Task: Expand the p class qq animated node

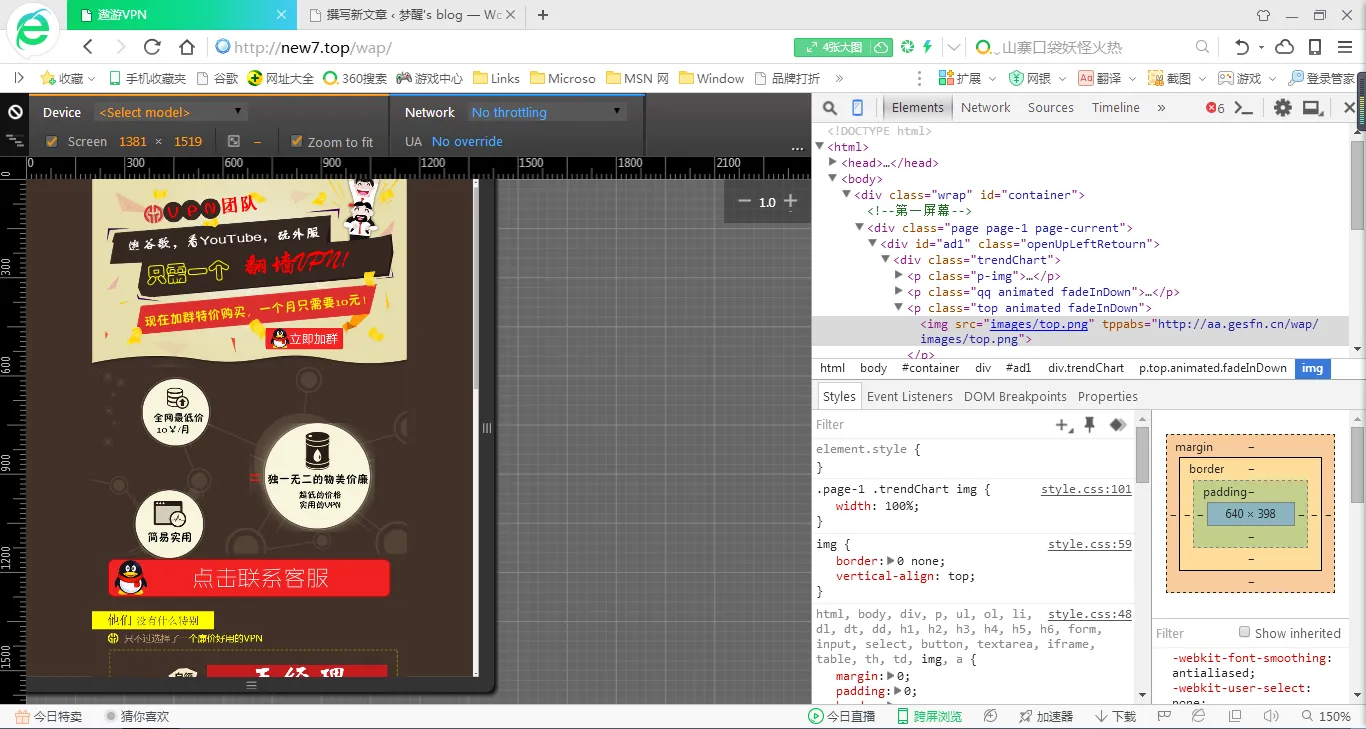Action: pos(898,292)
